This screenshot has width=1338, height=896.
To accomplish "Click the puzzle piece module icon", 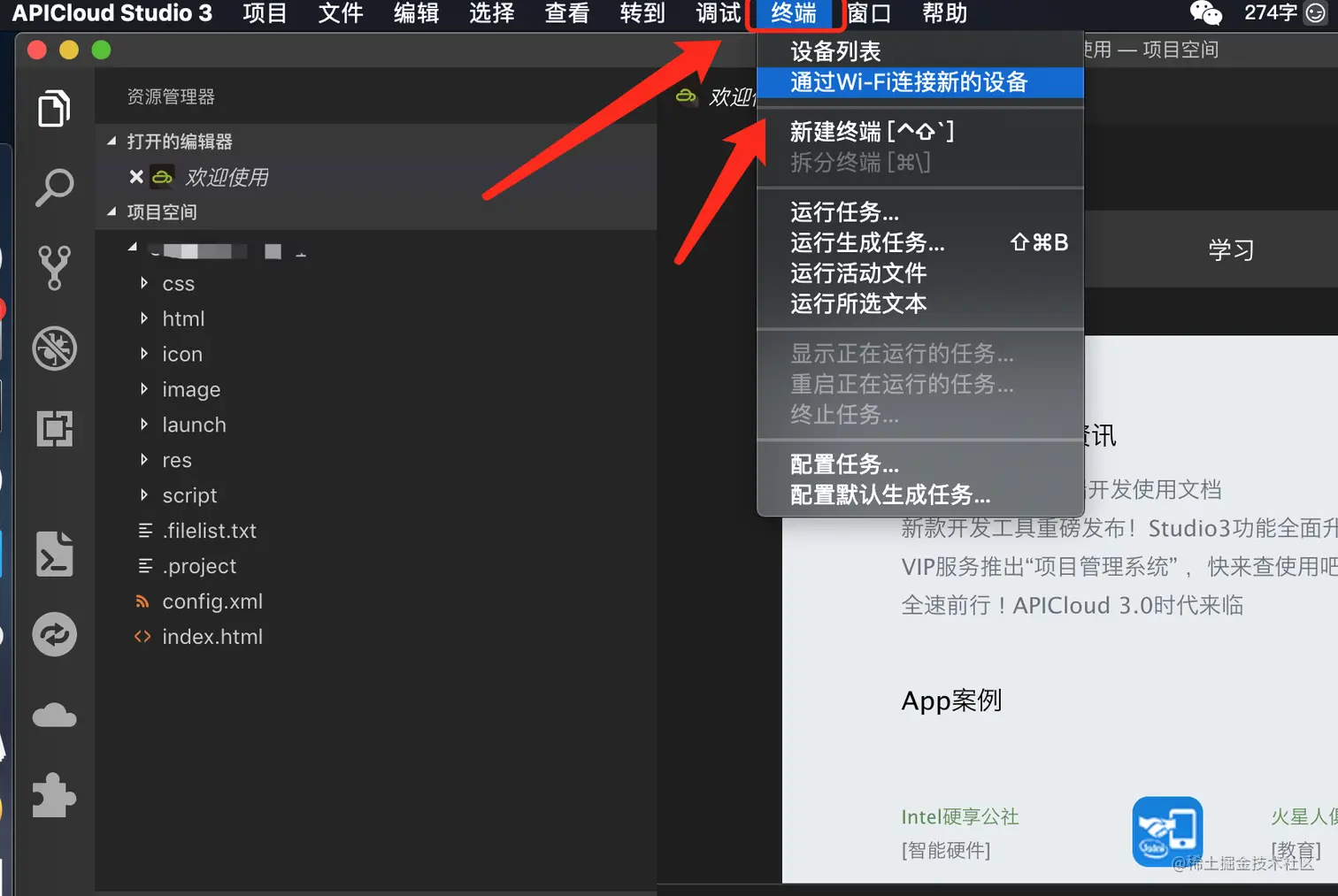I will coord(54,795).
